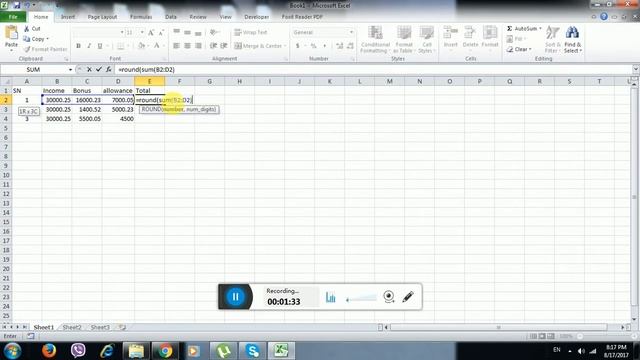Switch to Sheet3 tab

point(100,327)
